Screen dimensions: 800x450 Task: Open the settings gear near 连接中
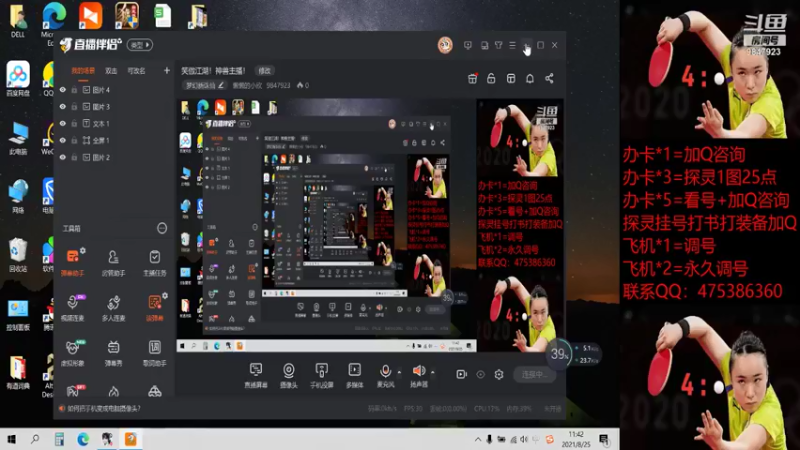click(x=499, y=374)
